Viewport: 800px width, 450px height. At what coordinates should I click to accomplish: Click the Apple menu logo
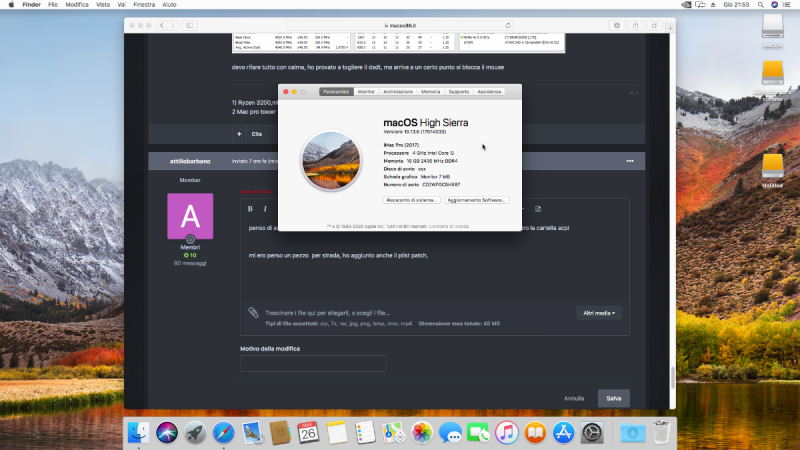(x=11, y=5)
